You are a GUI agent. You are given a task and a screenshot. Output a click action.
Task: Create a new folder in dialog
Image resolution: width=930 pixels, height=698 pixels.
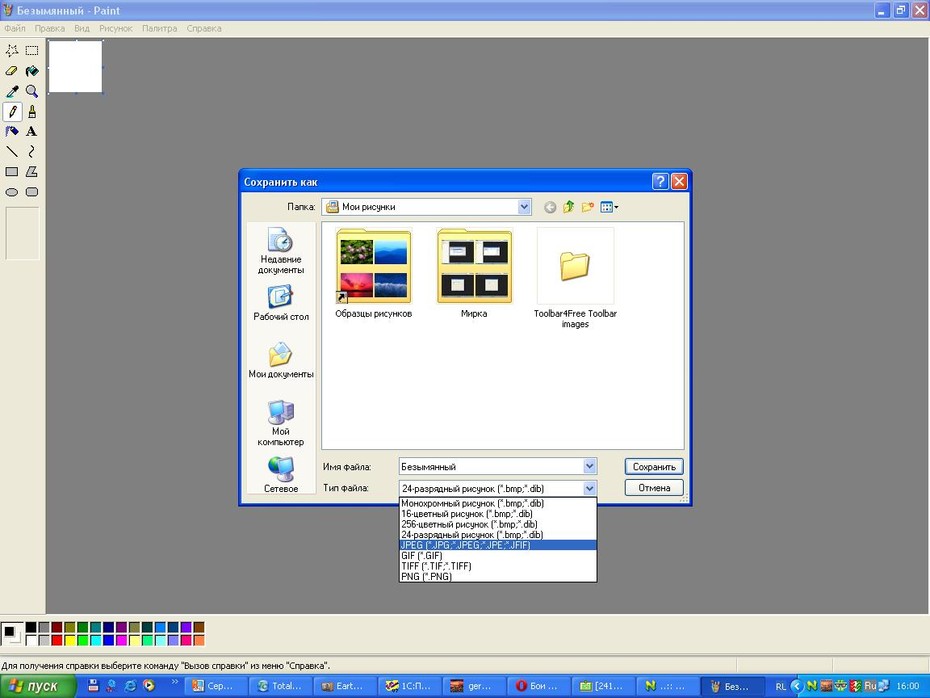coord(588,207)
